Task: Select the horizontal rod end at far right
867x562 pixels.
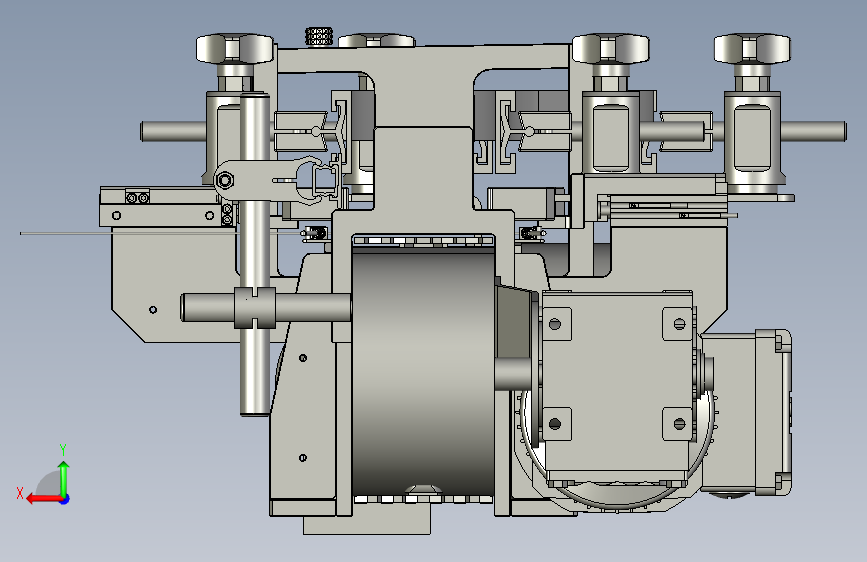Action: tap(813, 132)
